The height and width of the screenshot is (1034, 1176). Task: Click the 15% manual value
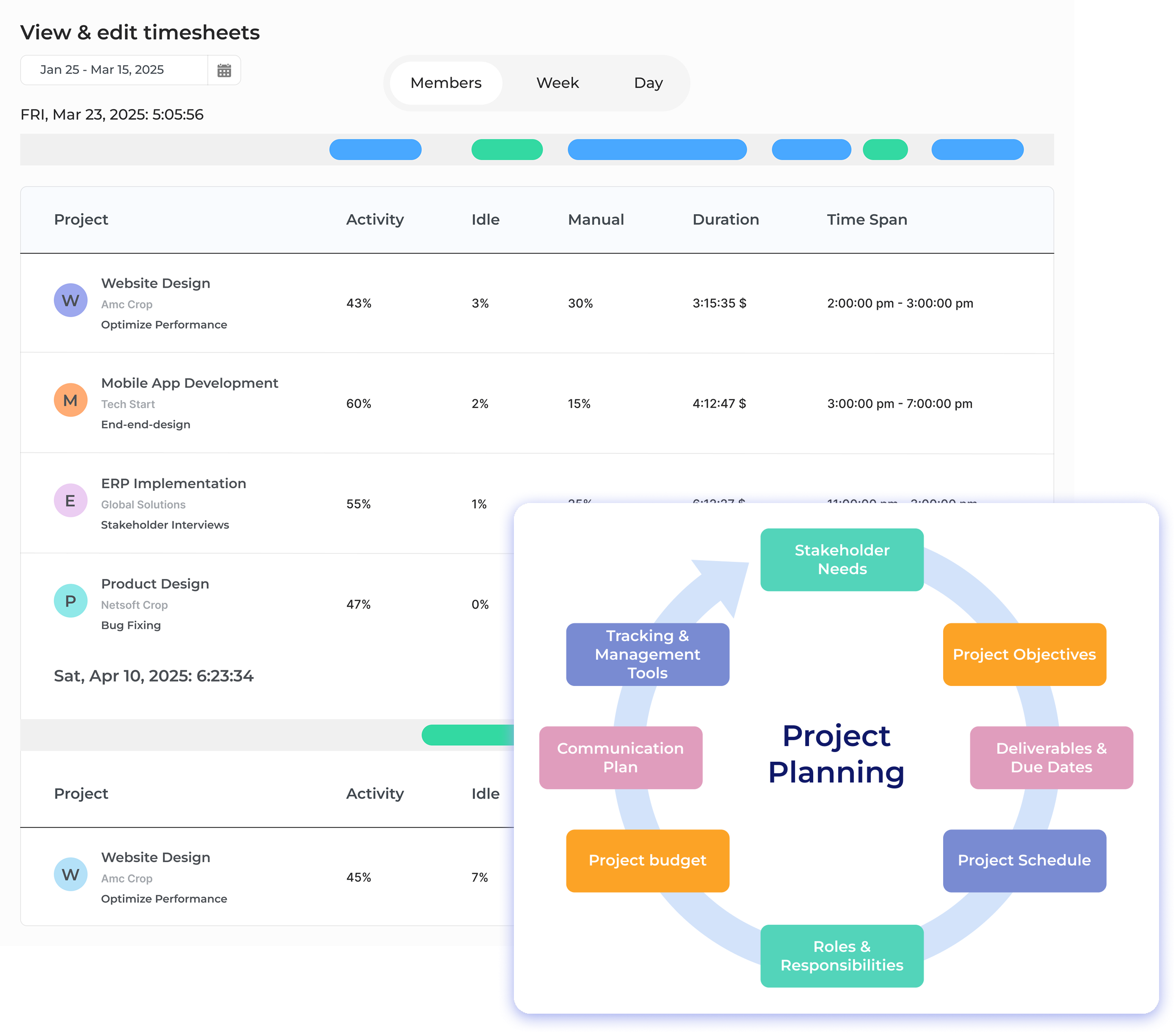click(579, 404)
